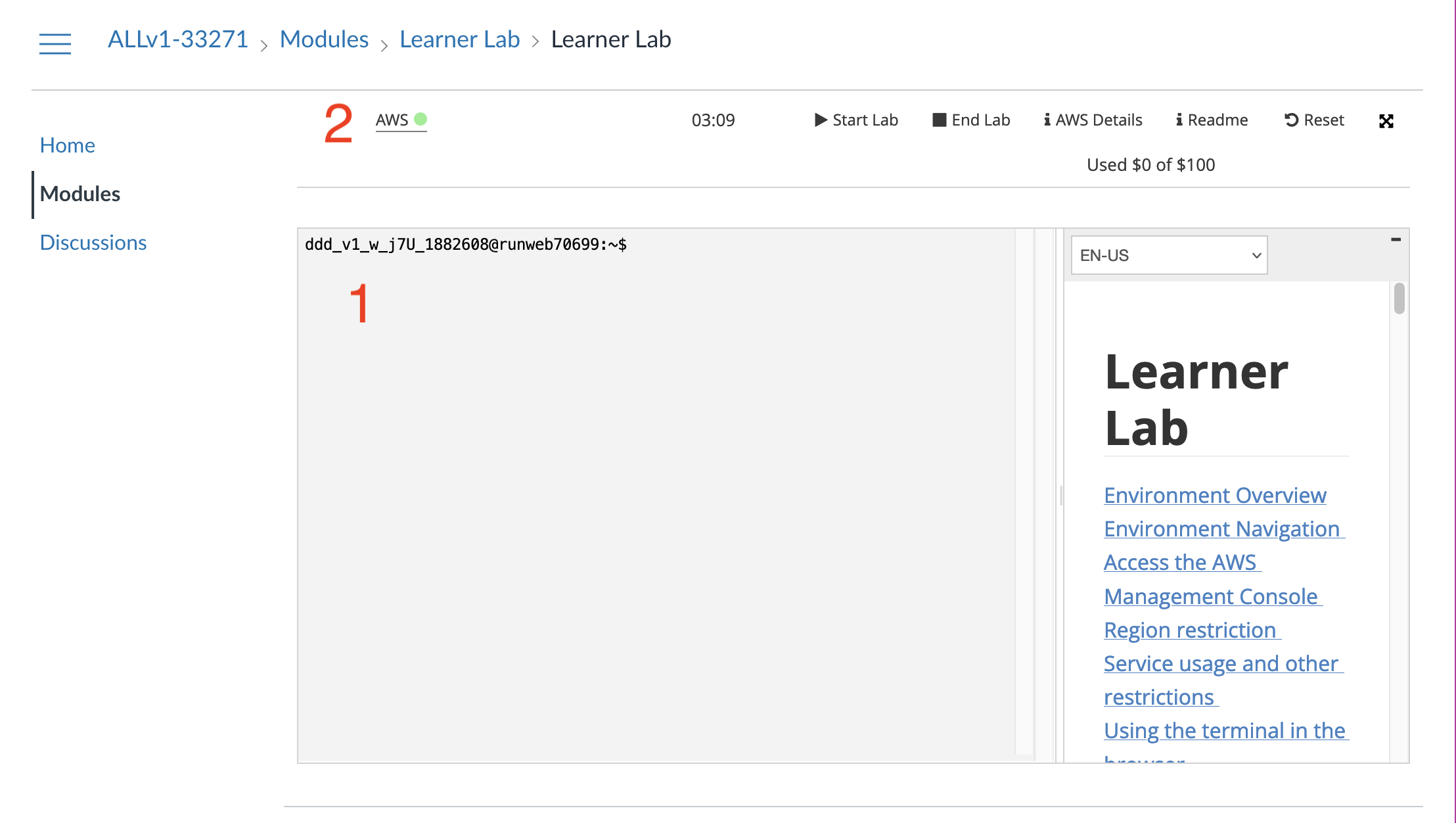Click the ALLv1-33271 breadcrumb link
Viewport: 1456px width, 823px height.
coord(177,39)
